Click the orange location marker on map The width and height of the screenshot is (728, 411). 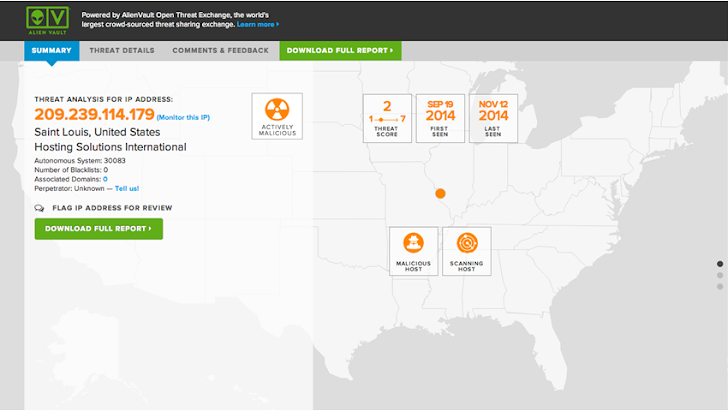(x=440, y=193)
